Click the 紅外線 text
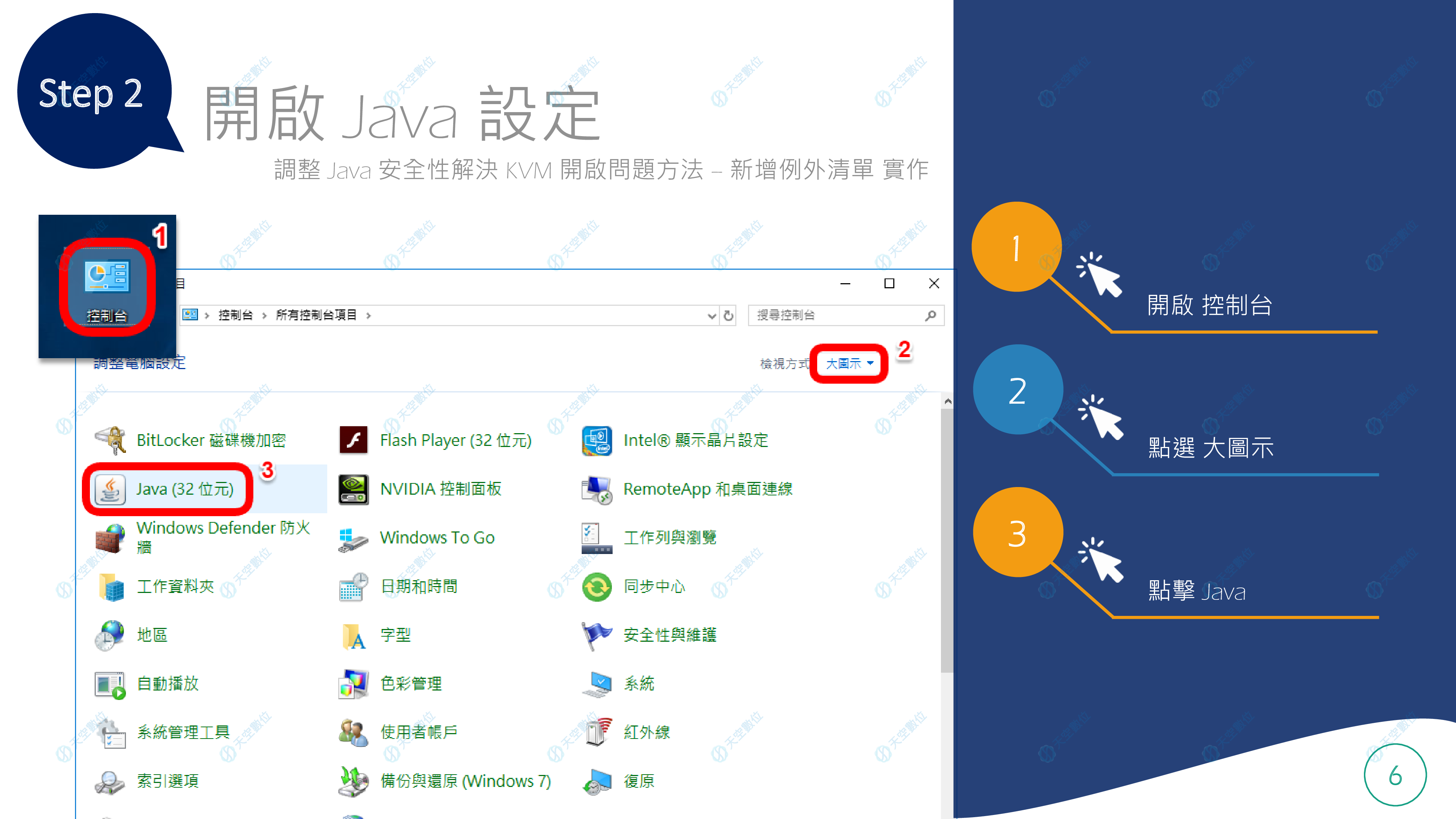The image size is (1456, 819). [646, 732]
